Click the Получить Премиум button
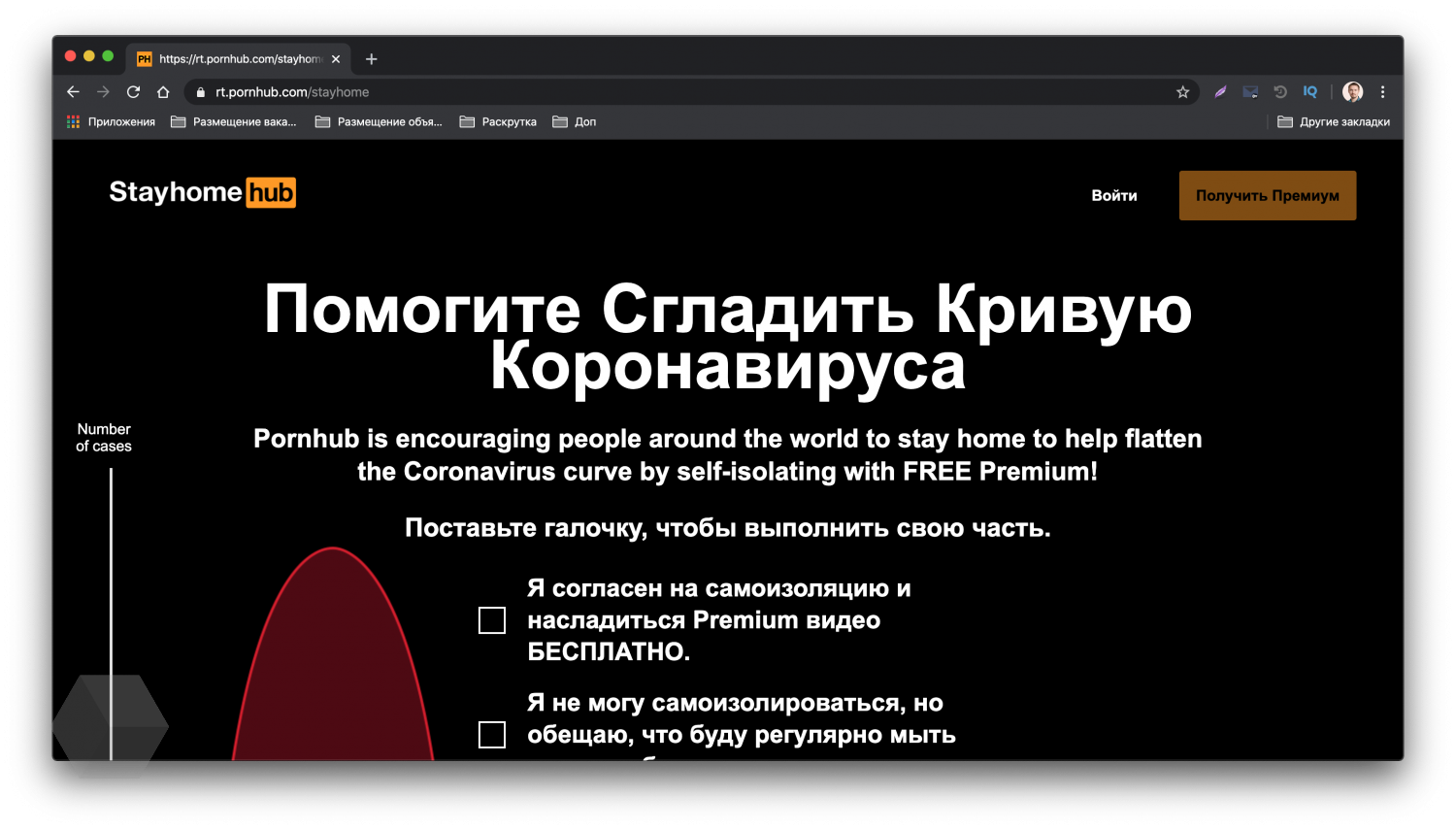The width and height of the screenshot is (1456, 830). tap(1268, 195)
